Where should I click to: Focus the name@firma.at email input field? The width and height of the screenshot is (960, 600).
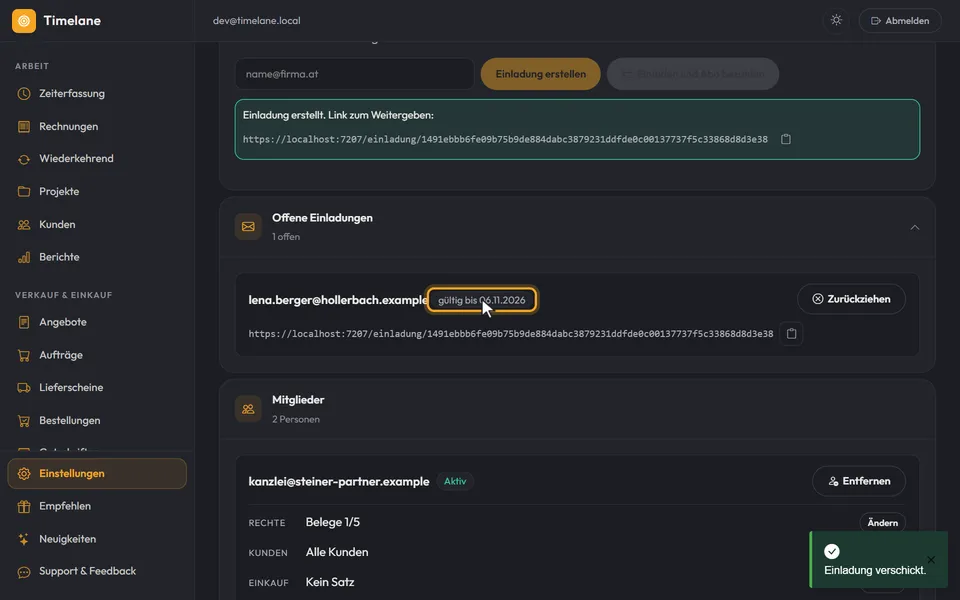coord(354,74)
